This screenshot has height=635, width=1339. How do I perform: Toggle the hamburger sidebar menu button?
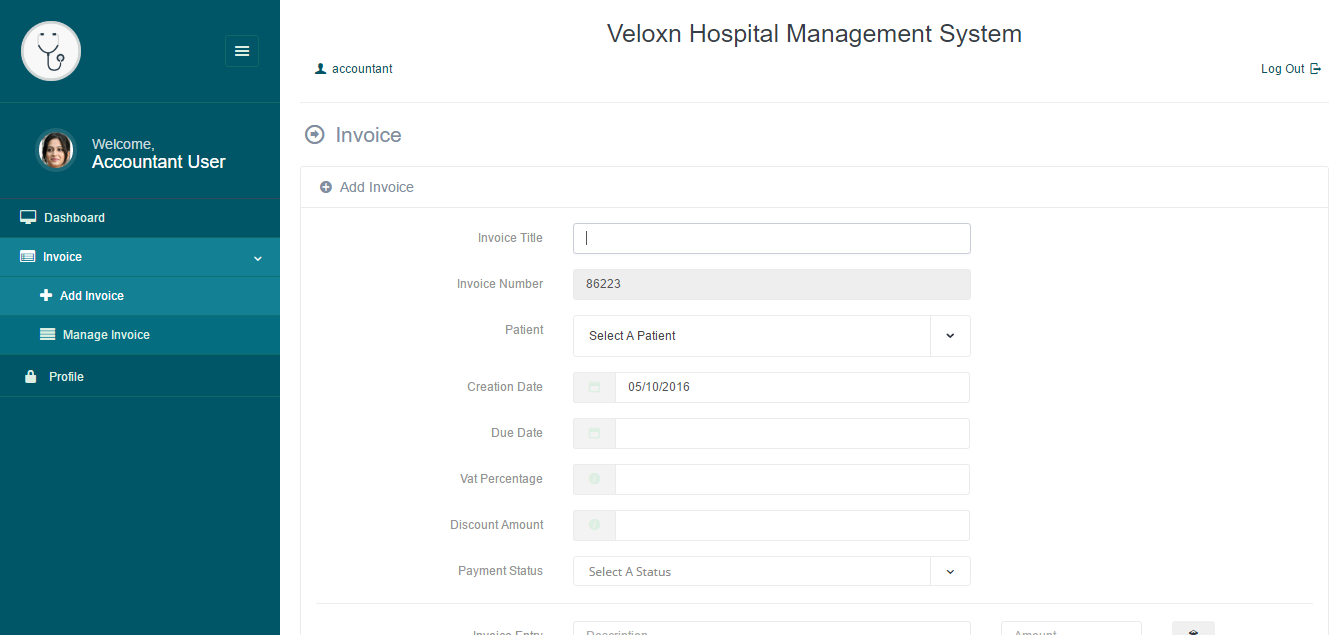point(242,51)
